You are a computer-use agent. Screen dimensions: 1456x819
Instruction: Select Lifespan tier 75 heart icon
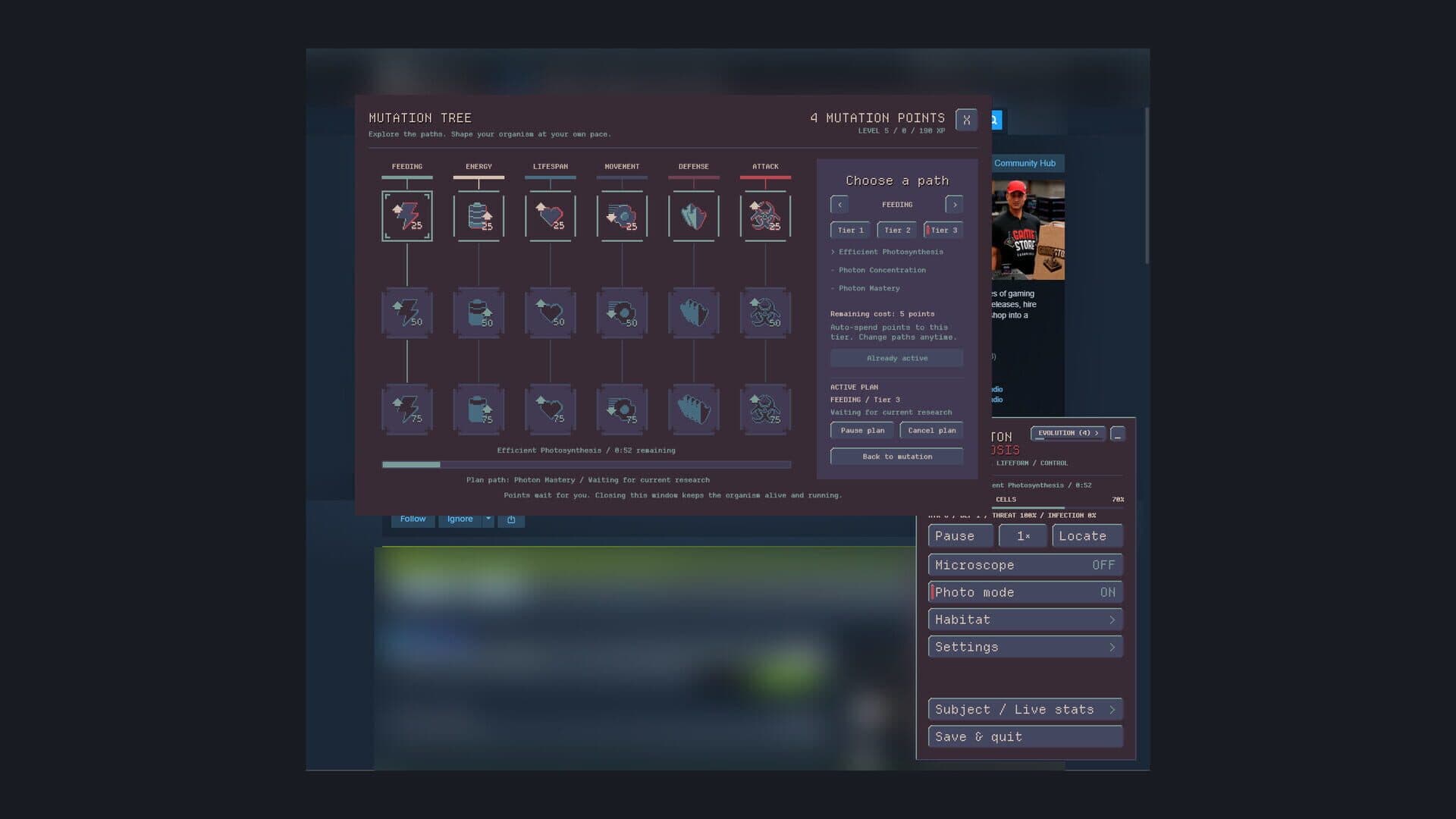point(551,409)
